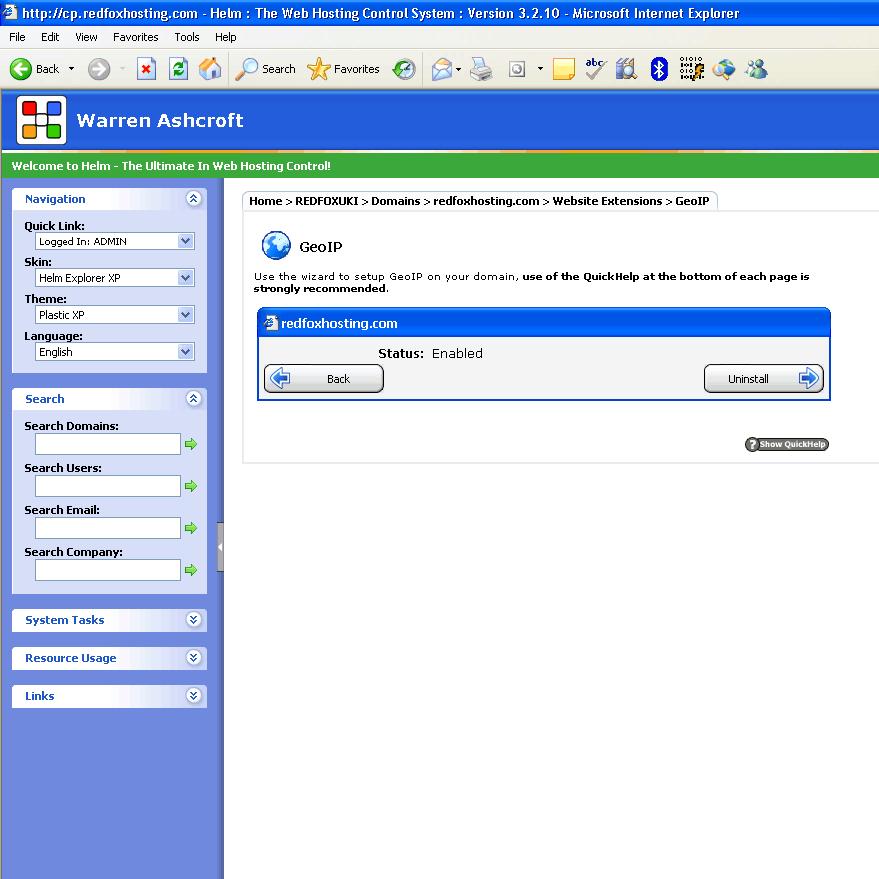Print the page with the printer icon
This screenshot has width=879, height=879.
481,69
